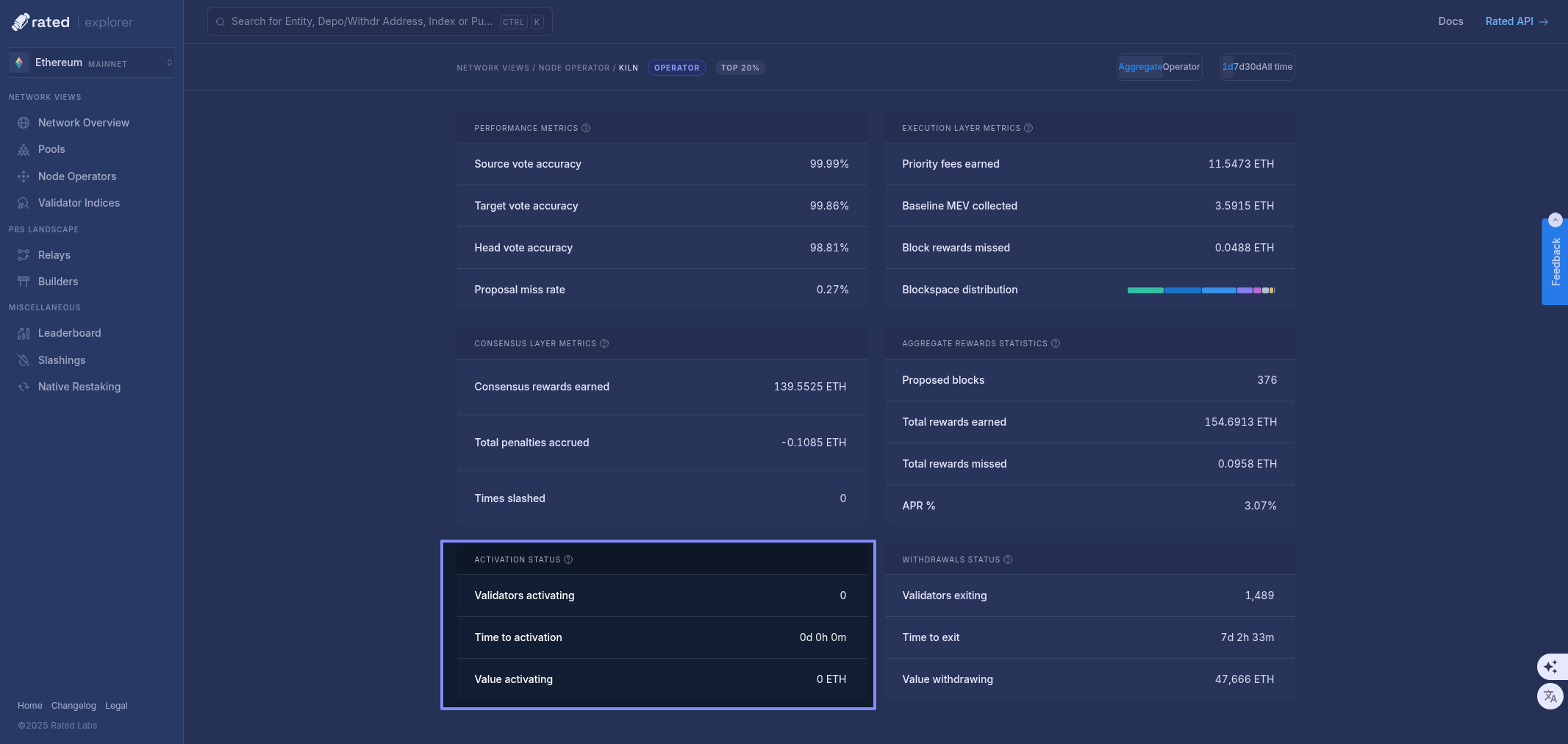
Task: Collapse the Feedback tab arrow
Action: click(1555, 220)
